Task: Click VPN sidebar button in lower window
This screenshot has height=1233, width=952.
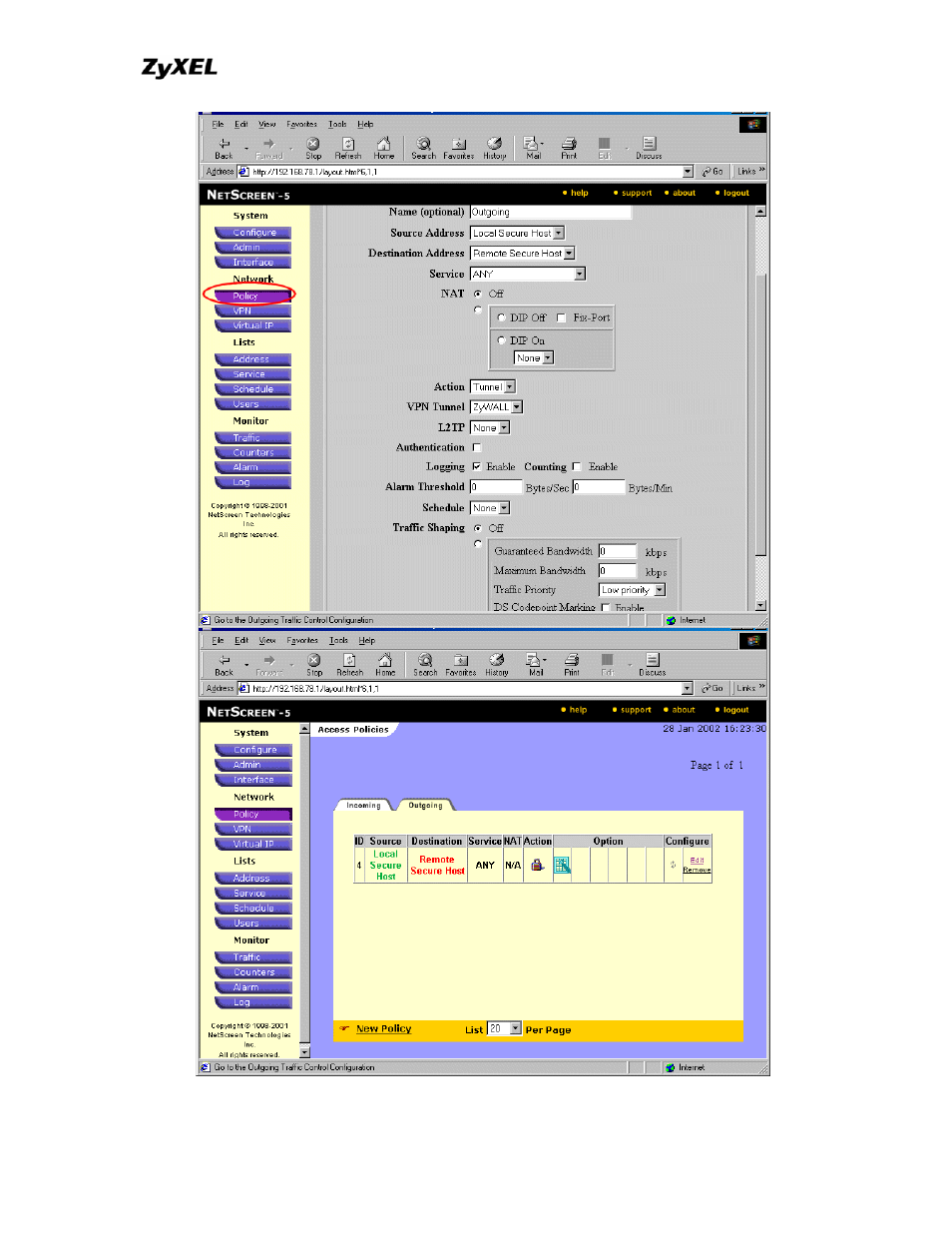Action: 253,829
